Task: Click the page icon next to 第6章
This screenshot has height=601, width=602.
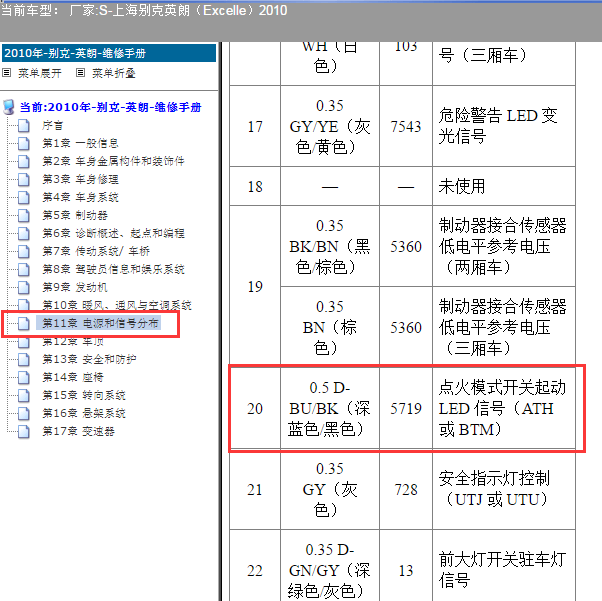Action: 24,233
